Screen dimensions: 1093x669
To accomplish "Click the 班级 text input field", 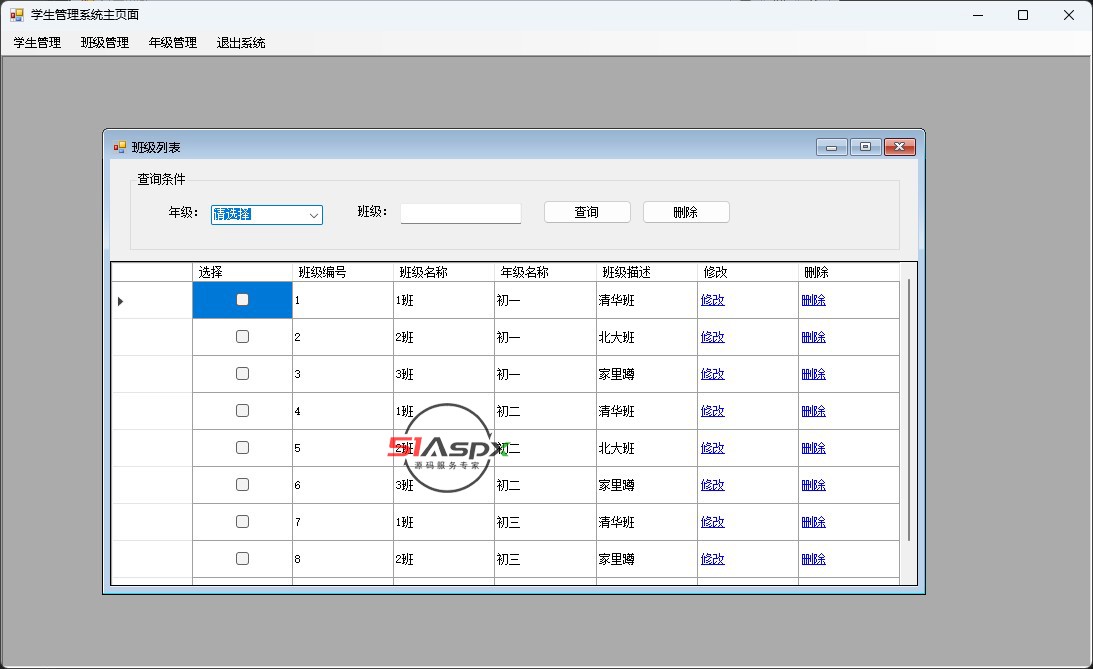I will [x=460, y=213].
